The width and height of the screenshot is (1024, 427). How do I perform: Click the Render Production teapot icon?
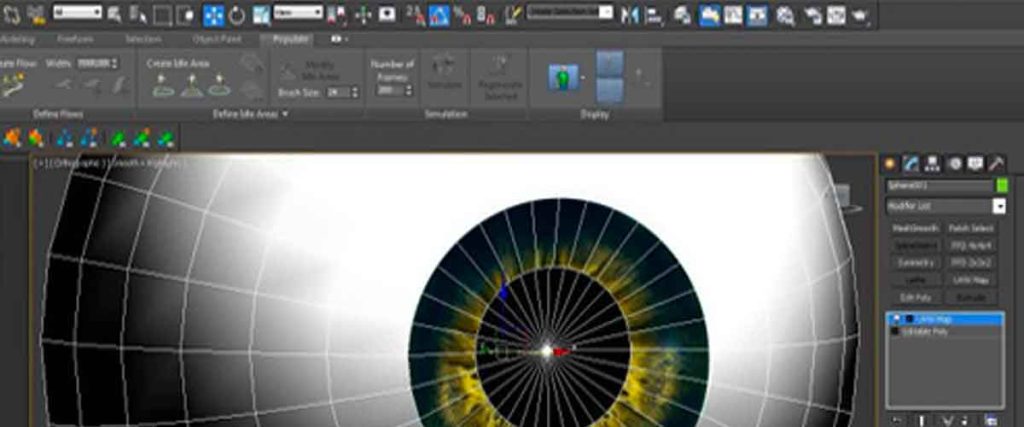pos(860,14)
